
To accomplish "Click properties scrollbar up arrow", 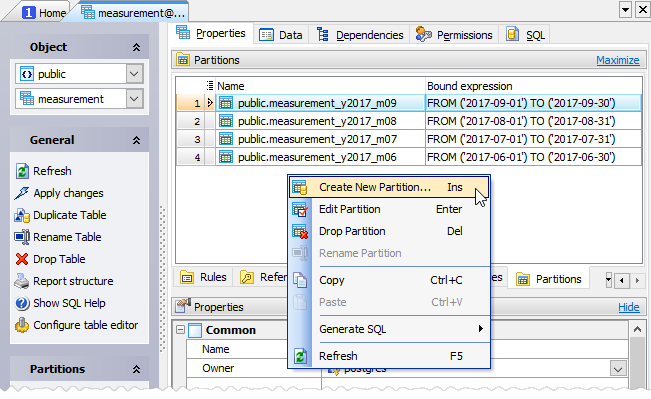I will pyautogui.click(x=637, y=330).
